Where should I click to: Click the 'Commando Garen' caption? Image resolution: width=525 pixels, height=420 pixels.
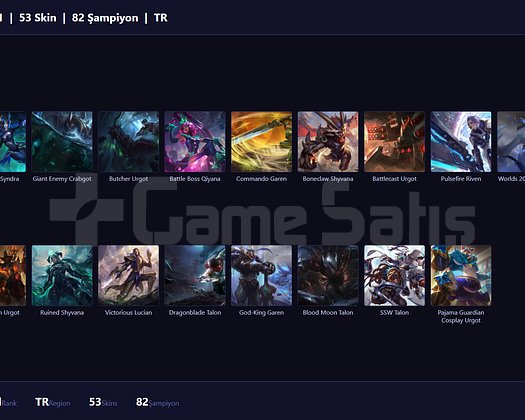pos(261,179)
